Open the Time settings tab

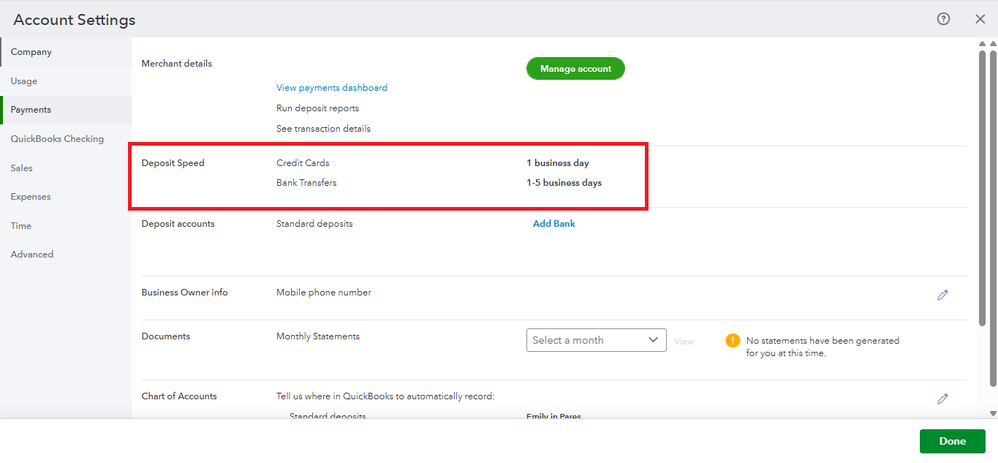[x=66, y=225]
